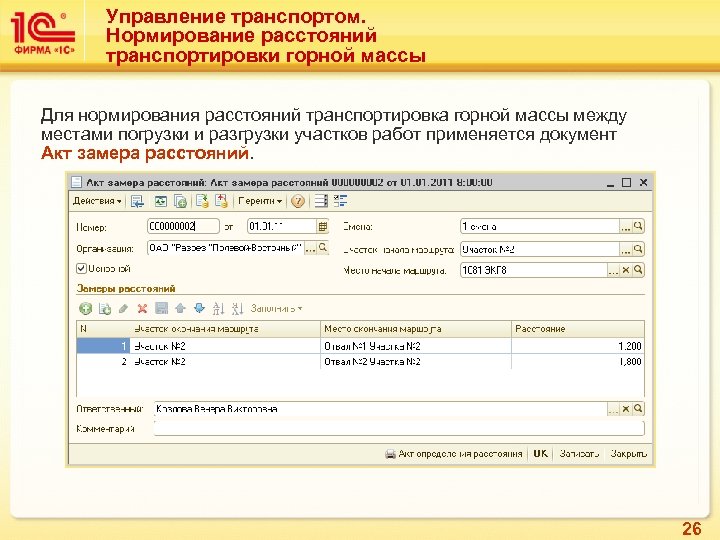This screenshot has width=720, height=540.
Task: Click the N column header
Action: [104, 329]
